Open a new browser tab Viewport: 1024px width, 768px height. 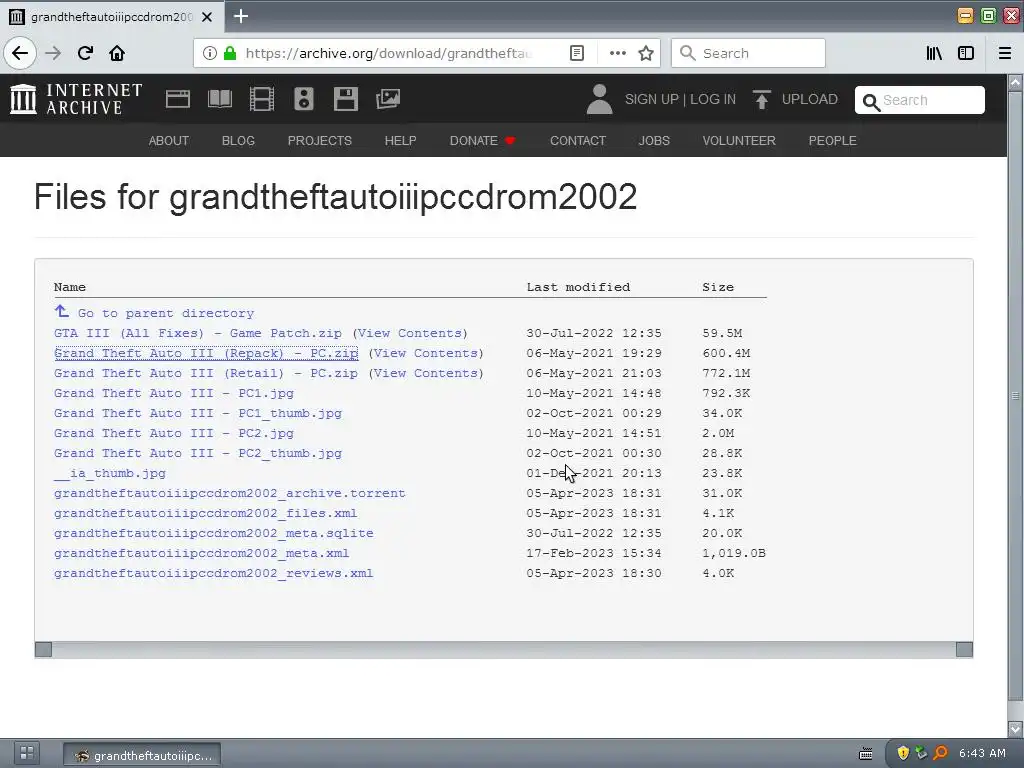[241, 16]
